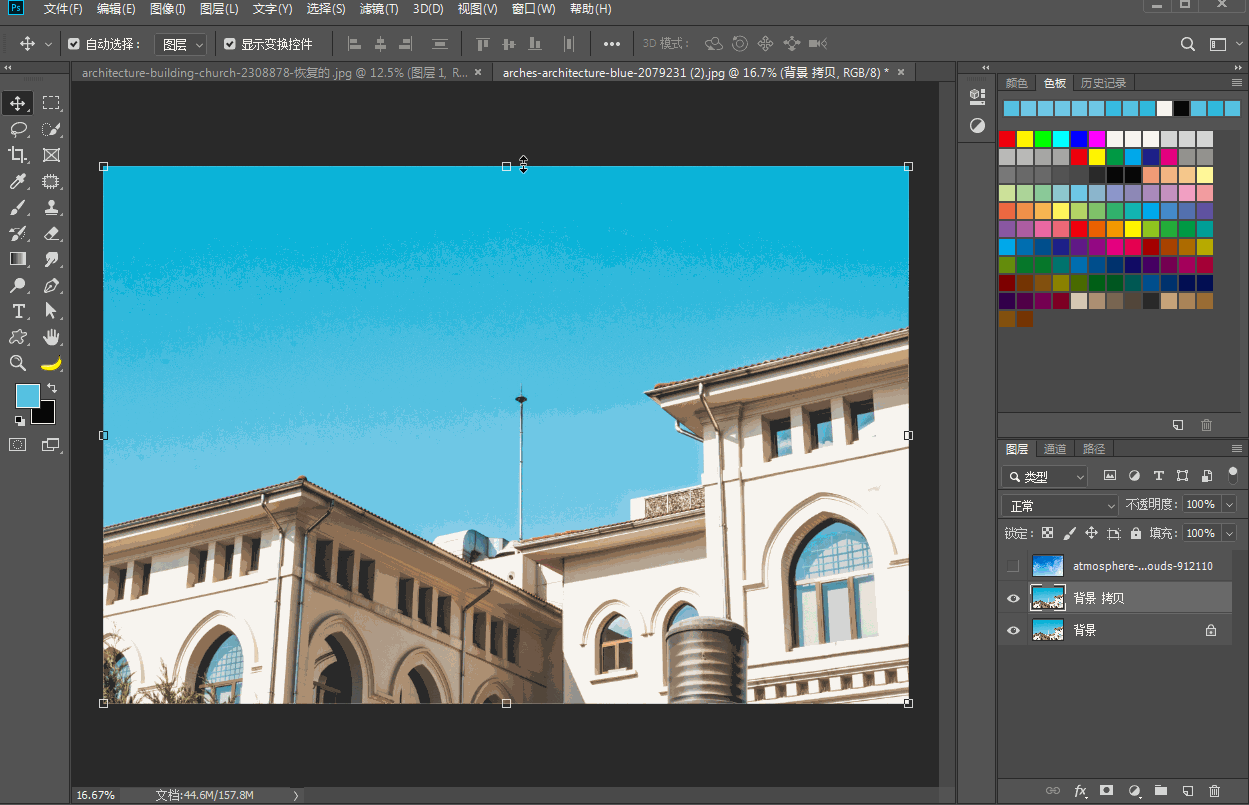The width and height of the screenshot is (1249, 805).
Task: Open the 滤镜(T) menu
Action: [x=377, y=9]
